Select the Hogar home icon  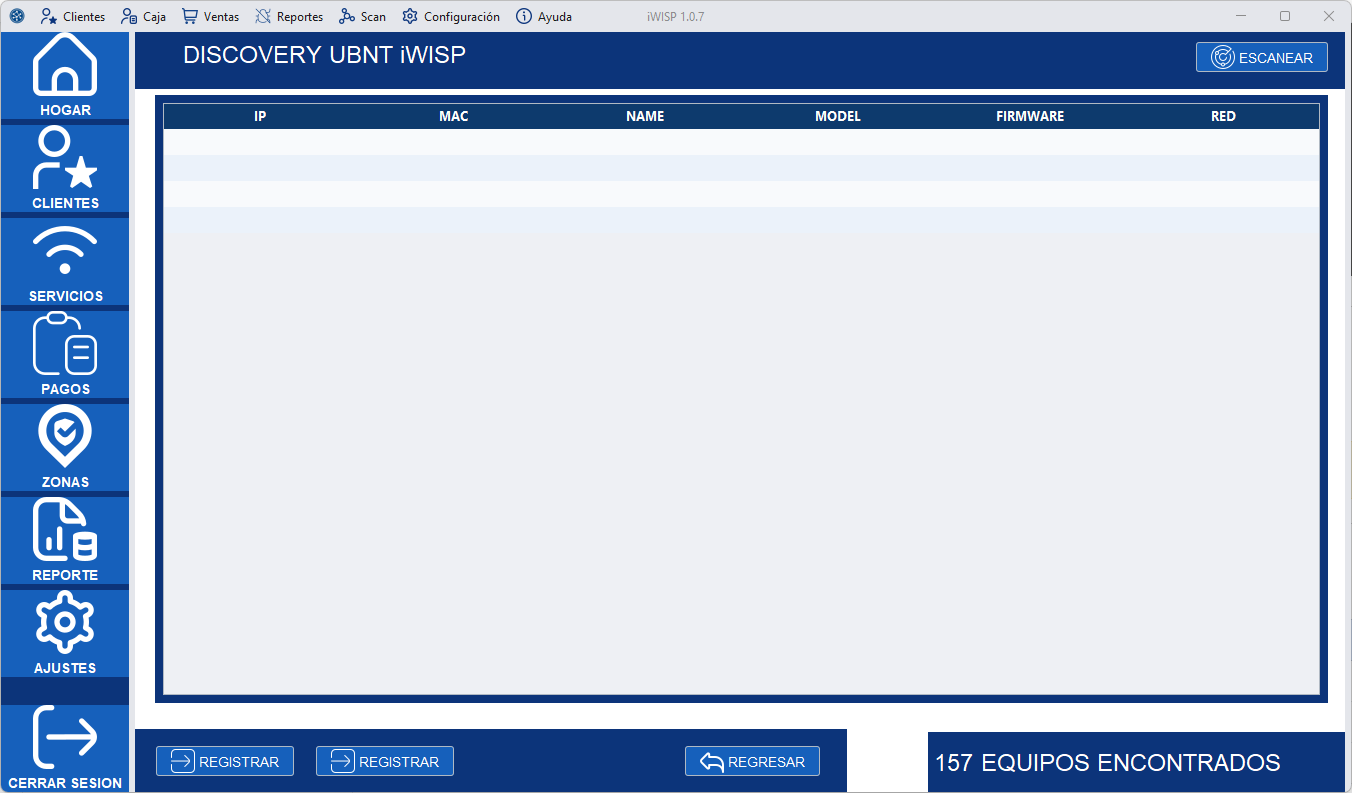(64, 68)
